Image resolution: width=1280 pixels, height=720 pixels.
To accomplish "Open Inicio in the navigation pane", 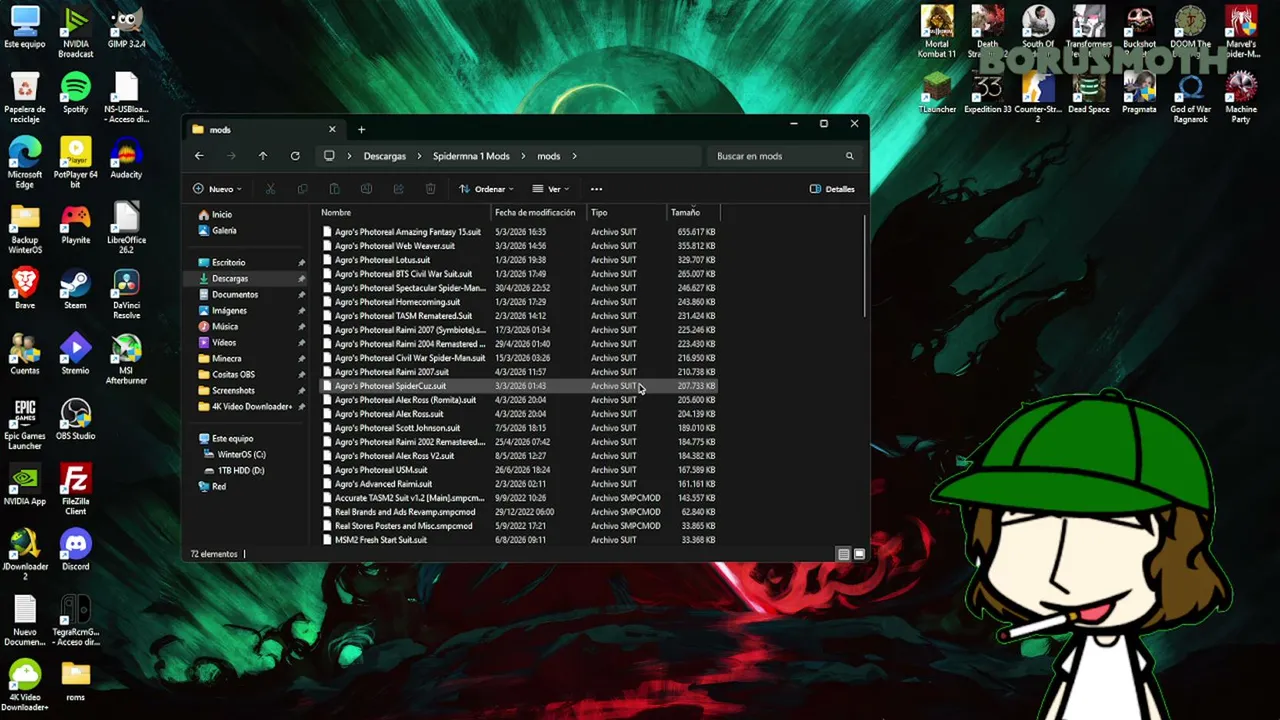I will [x=222, y=214].
